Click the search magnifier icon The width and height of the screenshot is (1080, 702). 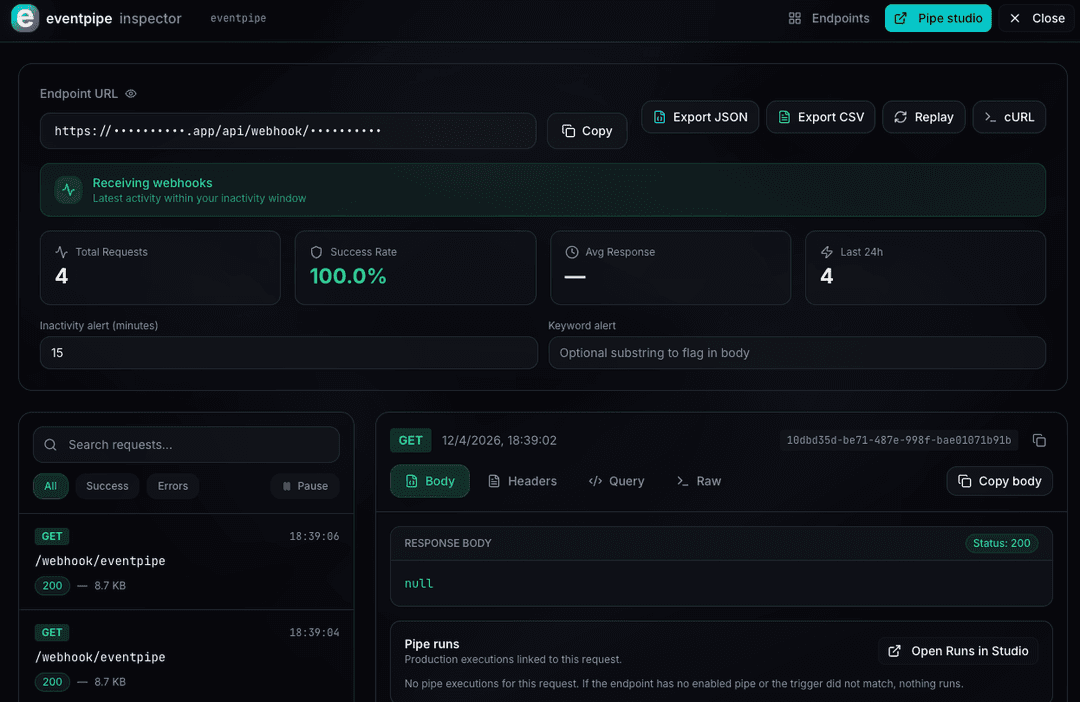coord(50,445)
